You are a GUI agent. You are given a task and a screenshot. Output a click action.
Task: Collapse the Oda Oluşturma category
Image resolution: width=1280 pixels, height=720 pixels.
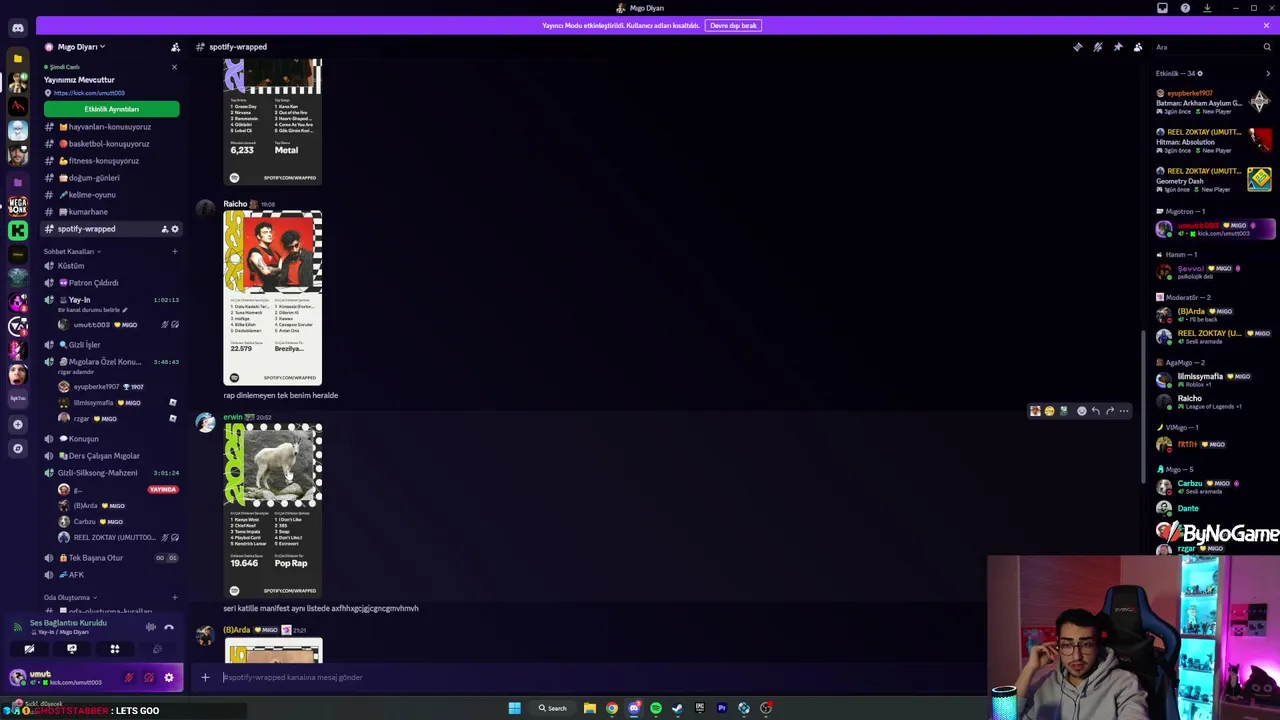click(x=68, y=597)
